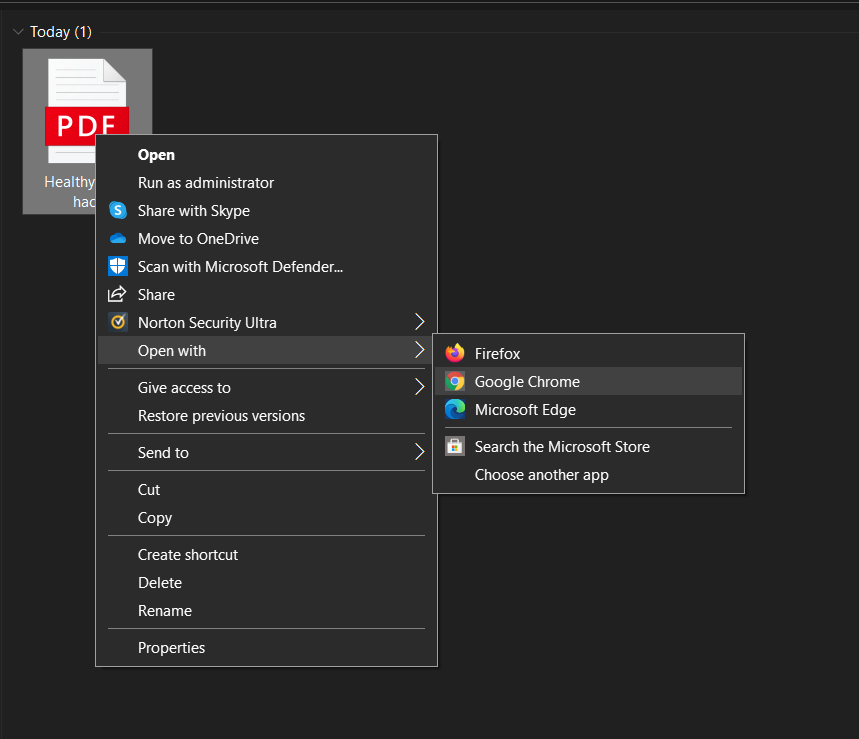
Task: Click the Microsoft Store bag icon
Action: [x=455, y=446]
